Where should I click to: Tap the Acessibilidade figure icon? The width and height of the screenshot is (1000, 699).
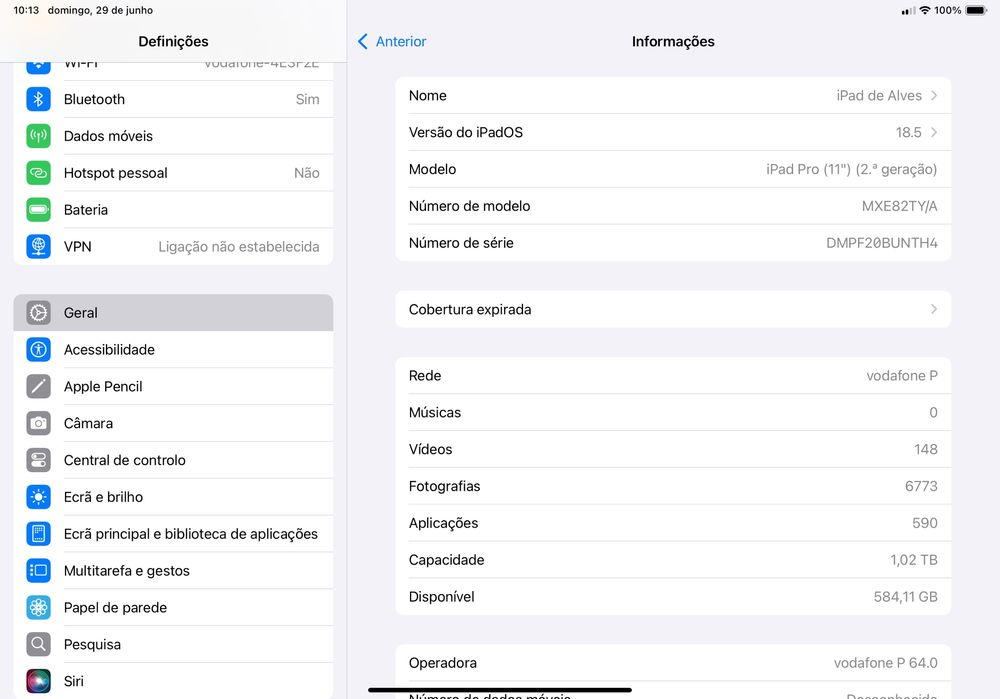pos(38,350)
